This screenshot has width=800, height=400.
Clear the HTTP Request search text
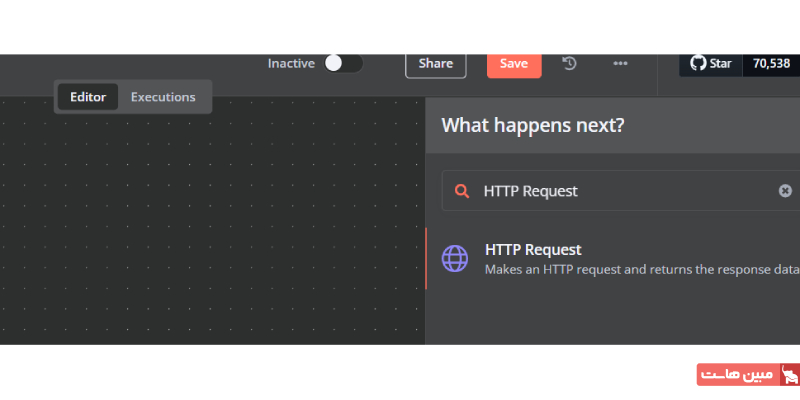click(x=785, y=191)
